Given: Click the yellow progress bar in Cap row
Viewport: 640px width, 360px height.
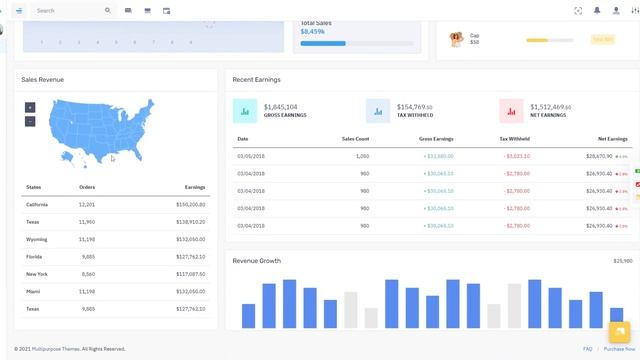Looking at the screenshot, I should pyautogui.click(x=537, y=40).
